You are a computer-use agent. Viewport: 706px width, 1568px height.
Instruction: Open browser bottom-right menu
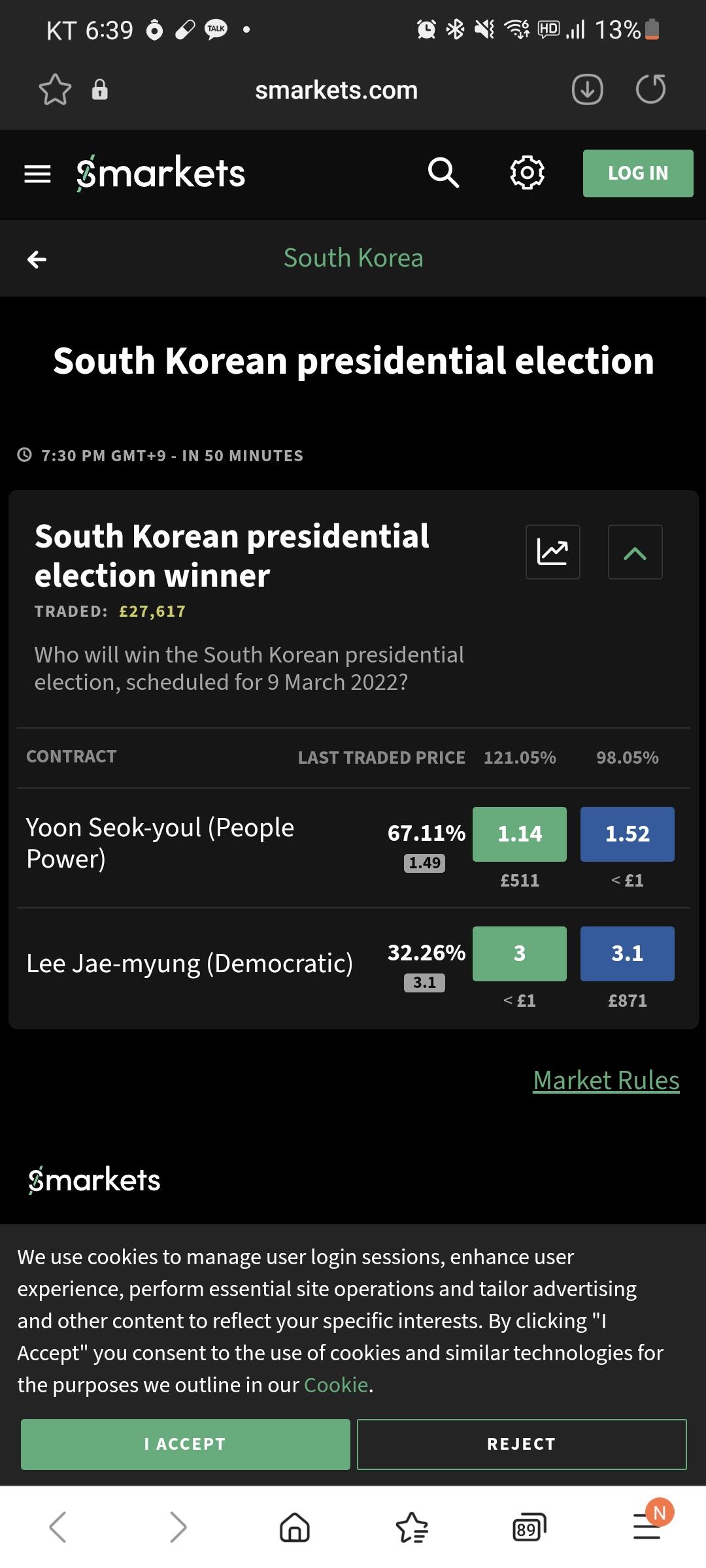647,1527
